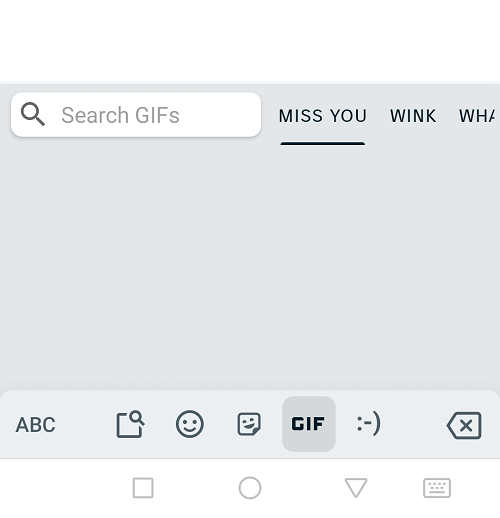Open universal media search icon

pyautogui.click(x=130, y=424)
